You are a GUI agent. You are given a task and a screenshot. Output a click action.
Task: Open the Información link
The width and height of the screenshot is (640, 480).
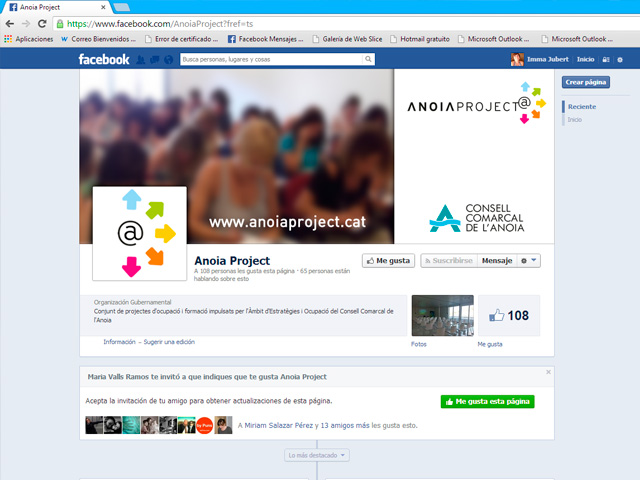pyautogui.click(x=119, y=342)
